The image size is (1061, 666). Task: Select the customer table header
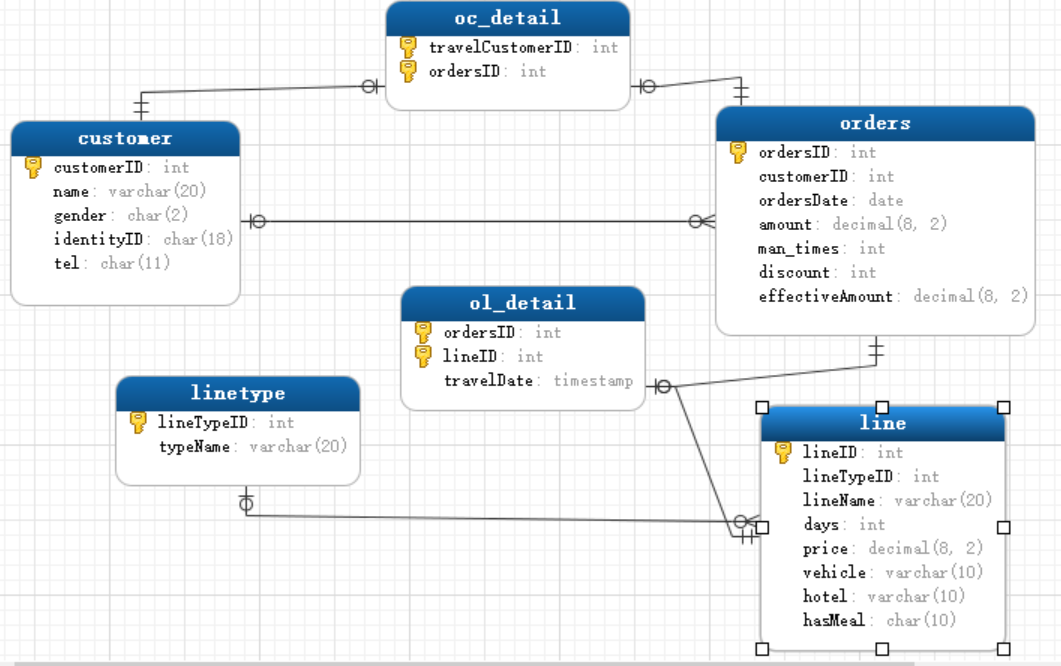[125, 139]
